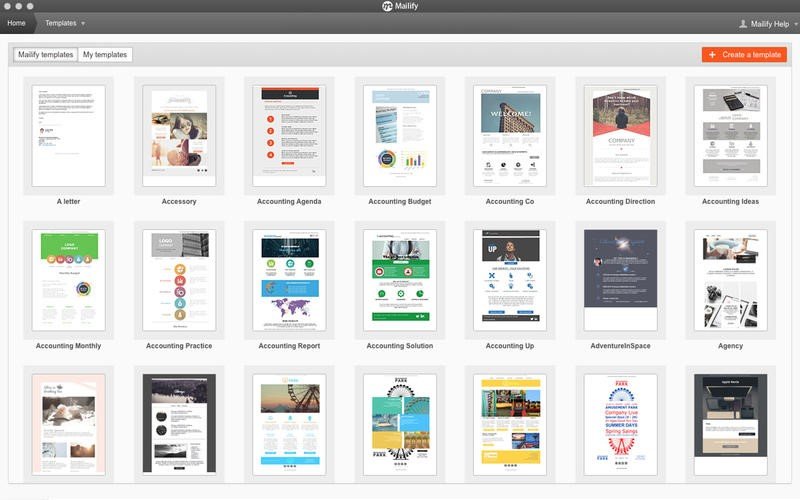Viewport: 800px width, 500px height.
Task: Select the Accounting Budget template thumbnail
Action: 400,136
